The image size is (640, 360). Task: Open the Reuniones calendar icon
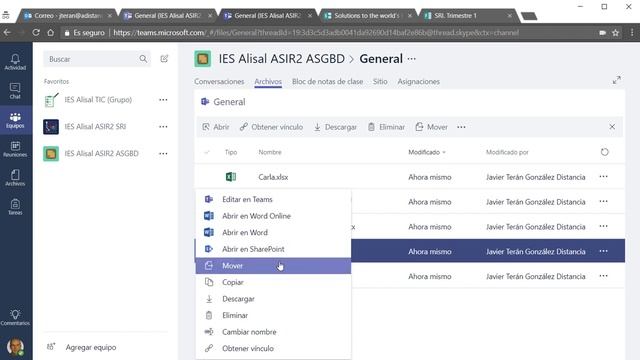(x=15, y=149)
